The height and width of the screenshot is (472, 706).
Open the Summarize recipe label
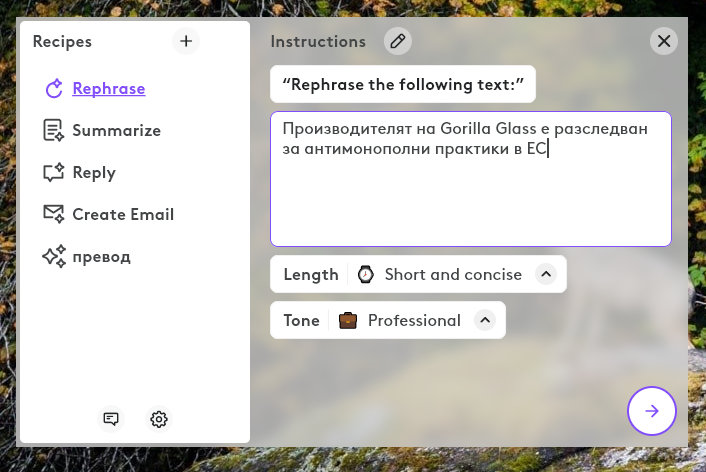[116, 130]
